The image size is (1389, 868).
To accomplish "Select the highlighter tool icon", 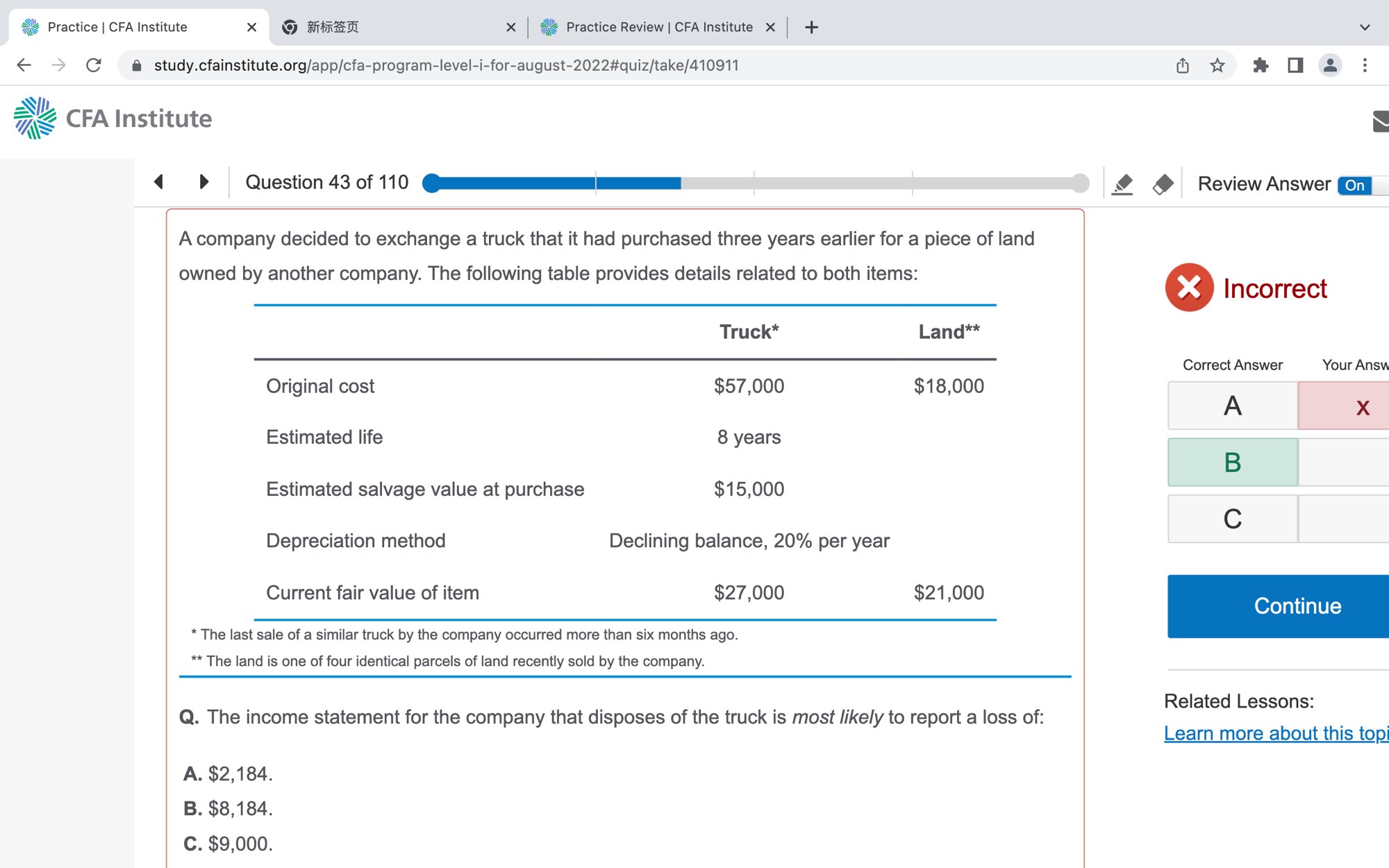I will tap(1122, 184).
